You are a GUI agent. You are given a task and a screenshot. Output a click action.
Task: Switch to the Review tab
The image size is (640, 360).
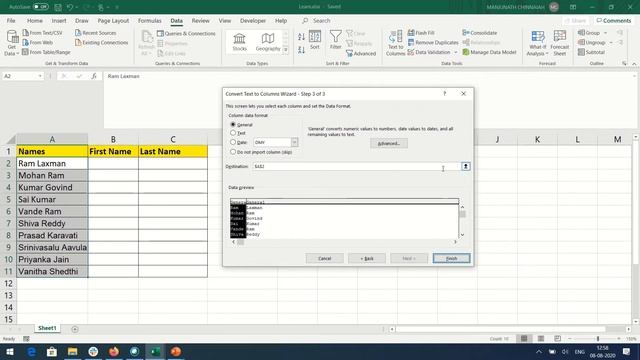tap(200, 20)
